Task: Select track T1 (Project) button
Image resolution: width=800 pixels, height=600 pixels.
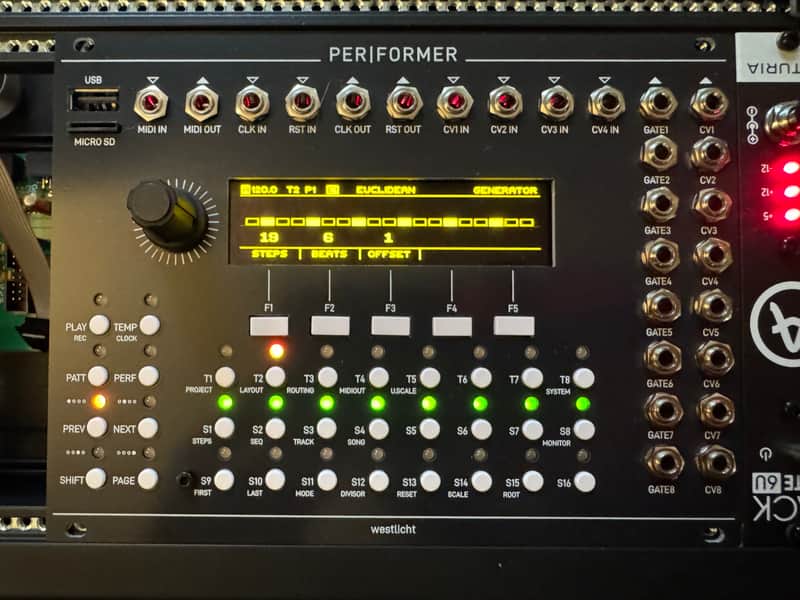Action: pyautogui.click(x=225, y=377)
